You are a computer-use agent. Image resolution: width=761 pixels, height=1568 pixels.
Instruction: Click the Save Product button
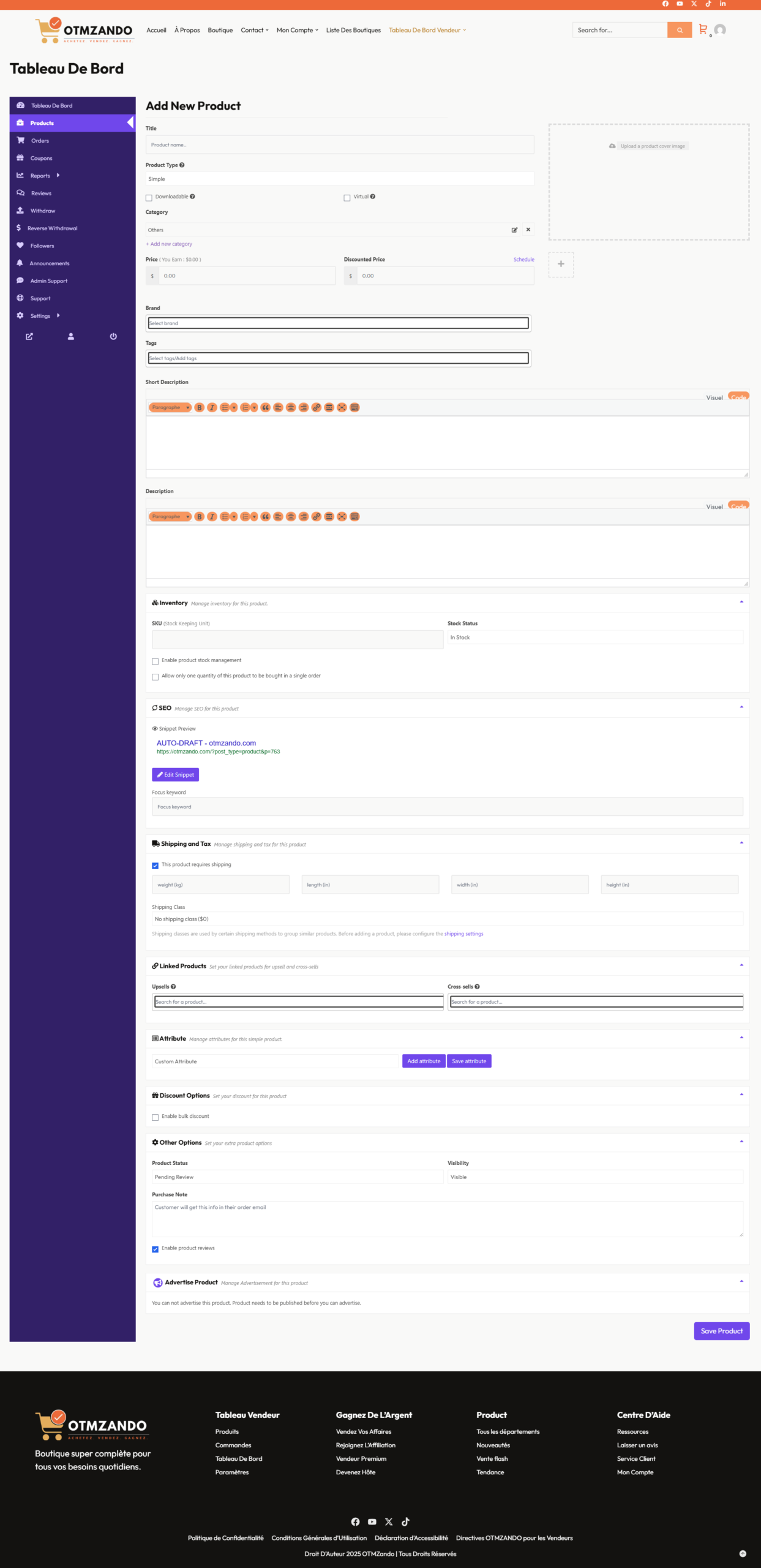tap(721, 1331)
